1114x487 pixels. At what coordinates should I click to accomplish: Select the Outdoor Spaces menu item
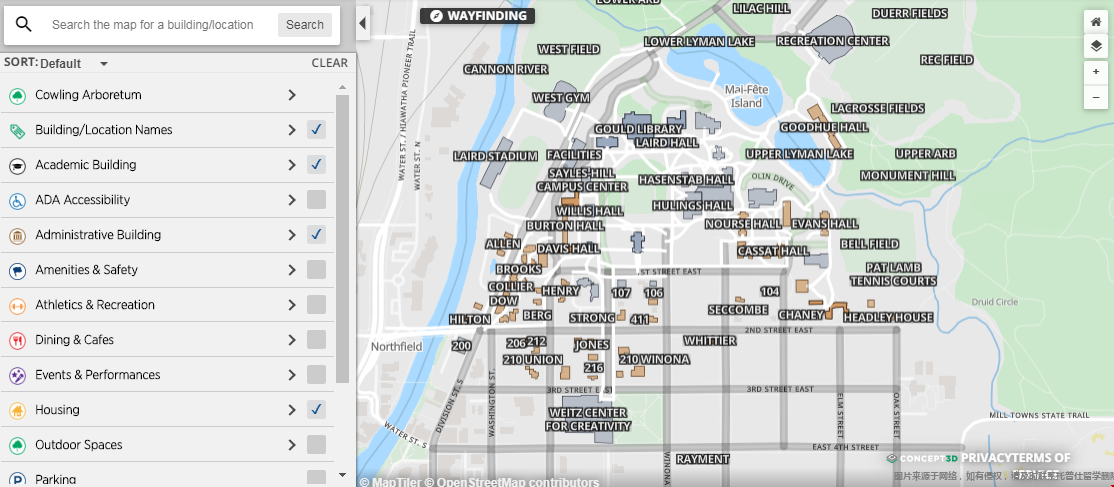coord(79,445)
